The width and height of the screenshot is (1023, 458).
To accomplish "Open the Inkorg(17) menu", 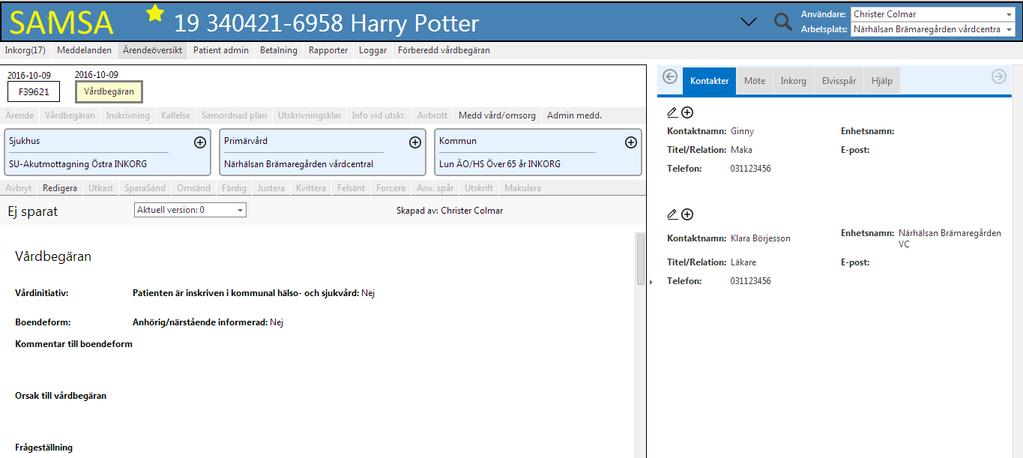I will [25, 50].
